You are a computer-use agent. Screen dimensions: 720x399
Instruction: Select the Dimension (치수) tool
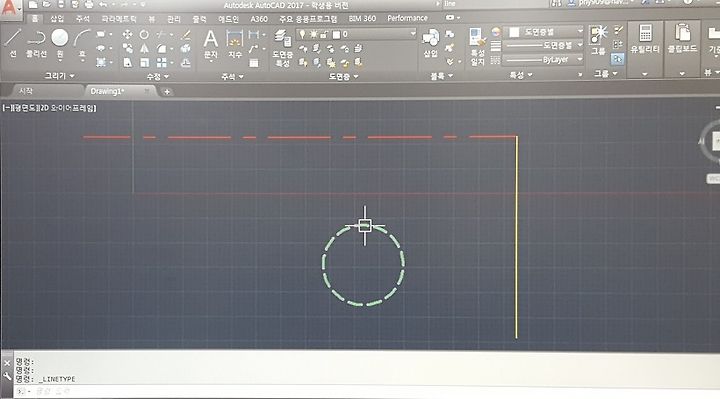[x=235, y=44]
